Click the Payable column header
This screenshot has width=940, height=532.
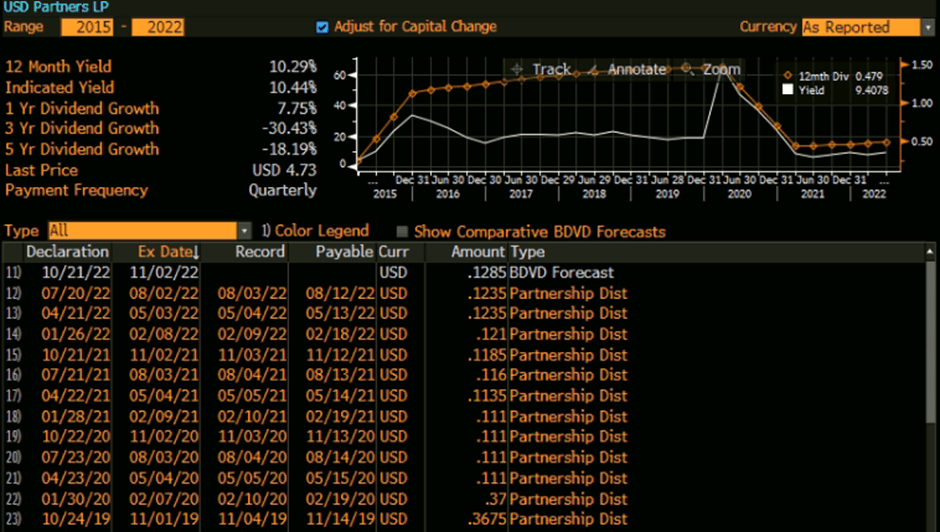[347, 252]
